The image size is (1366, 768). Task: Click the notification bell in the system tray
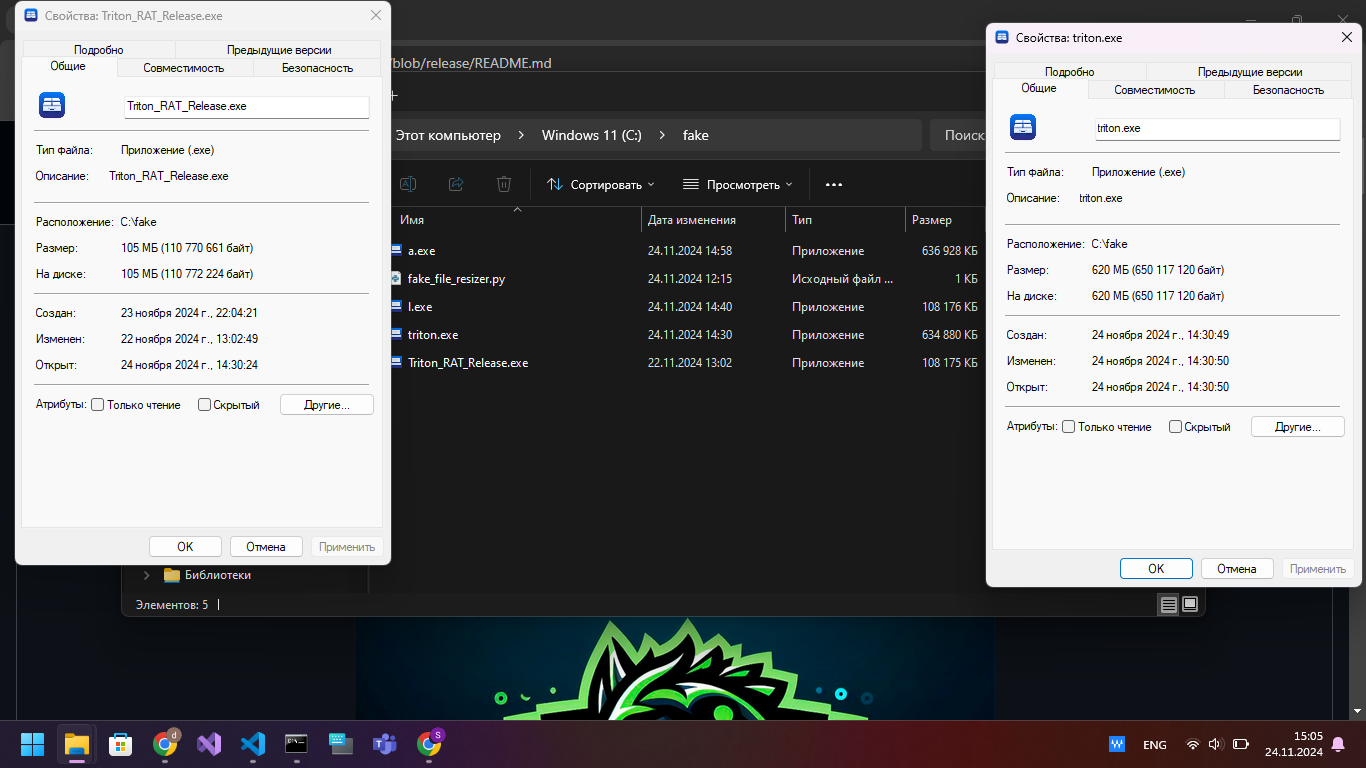pyautogui.click(x=1338, y=744)
